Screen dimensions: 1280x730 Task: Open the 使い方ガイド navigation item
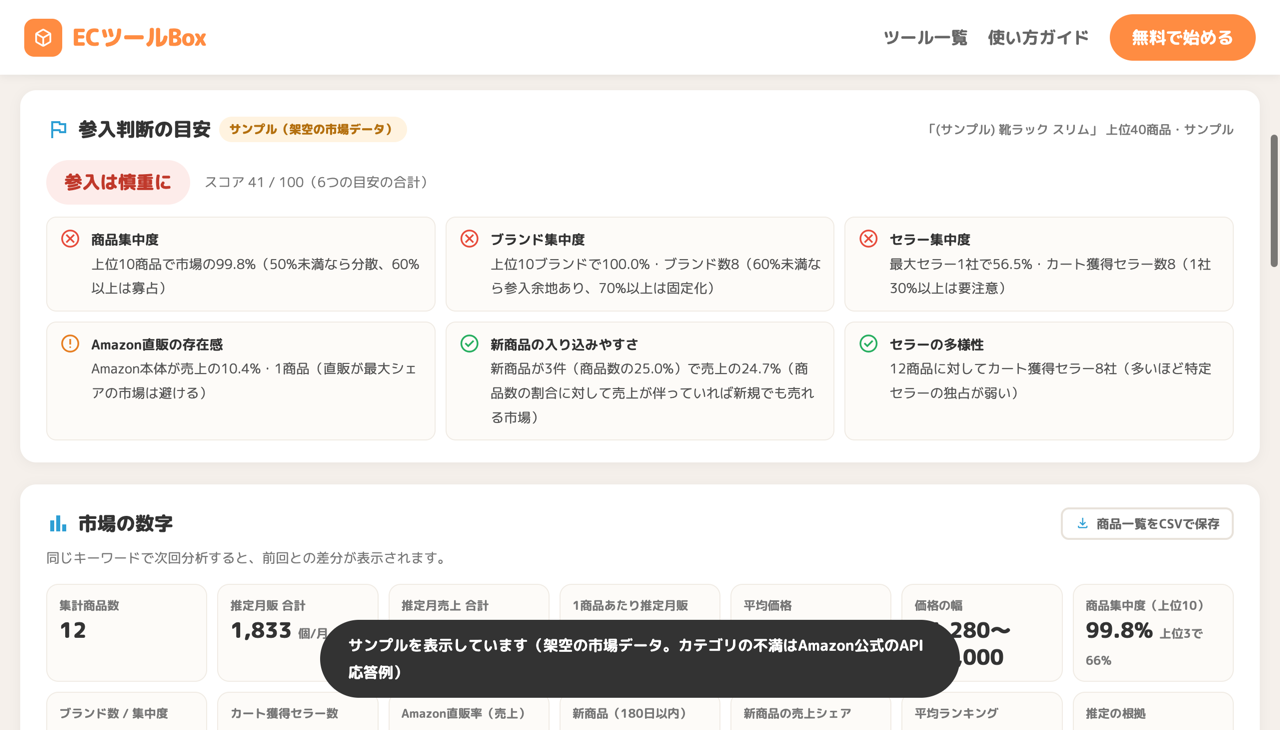[x=1038, y=38]
